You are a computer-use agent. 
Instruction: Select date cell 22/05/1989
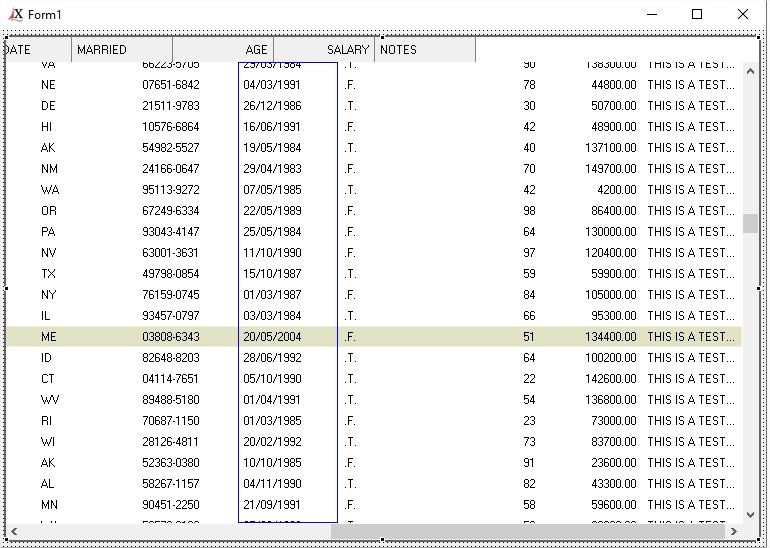click(x=273, y=211)
